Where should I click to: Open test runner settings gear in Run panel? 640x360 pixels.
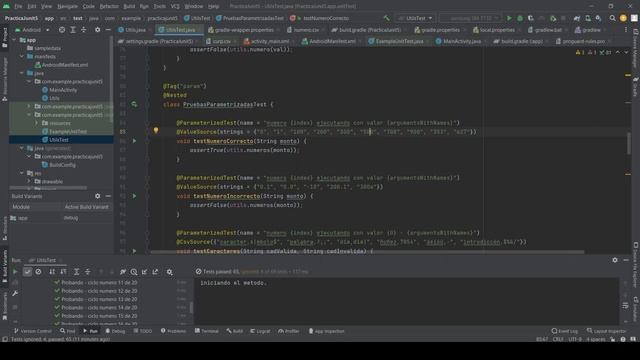pyautogui.click(x=169, y=272)
